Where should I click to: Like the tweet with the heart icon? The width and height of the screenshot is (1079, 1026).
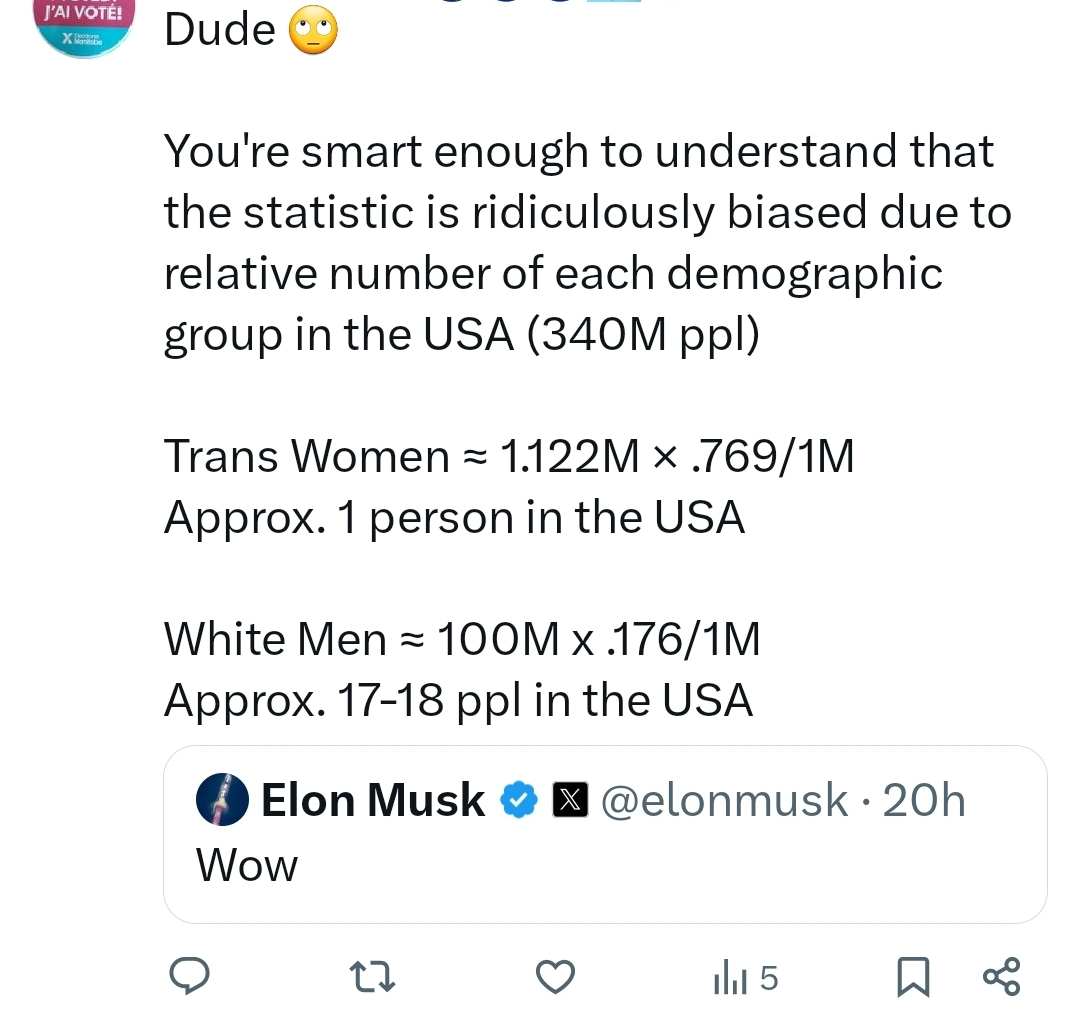pos(556,977)
